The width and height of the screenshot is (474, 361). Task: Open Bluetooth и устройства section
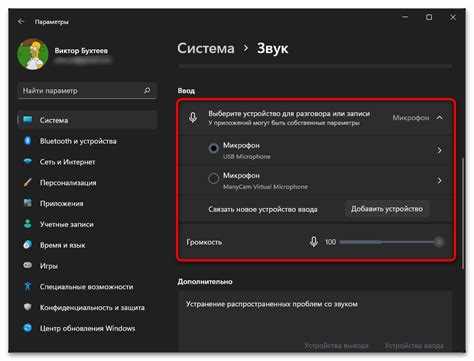coord(87,141)
